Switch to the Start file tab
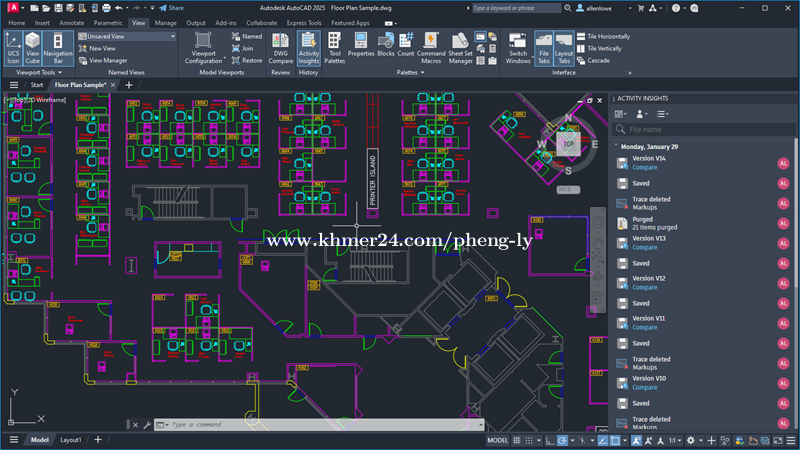 (37, 85)
